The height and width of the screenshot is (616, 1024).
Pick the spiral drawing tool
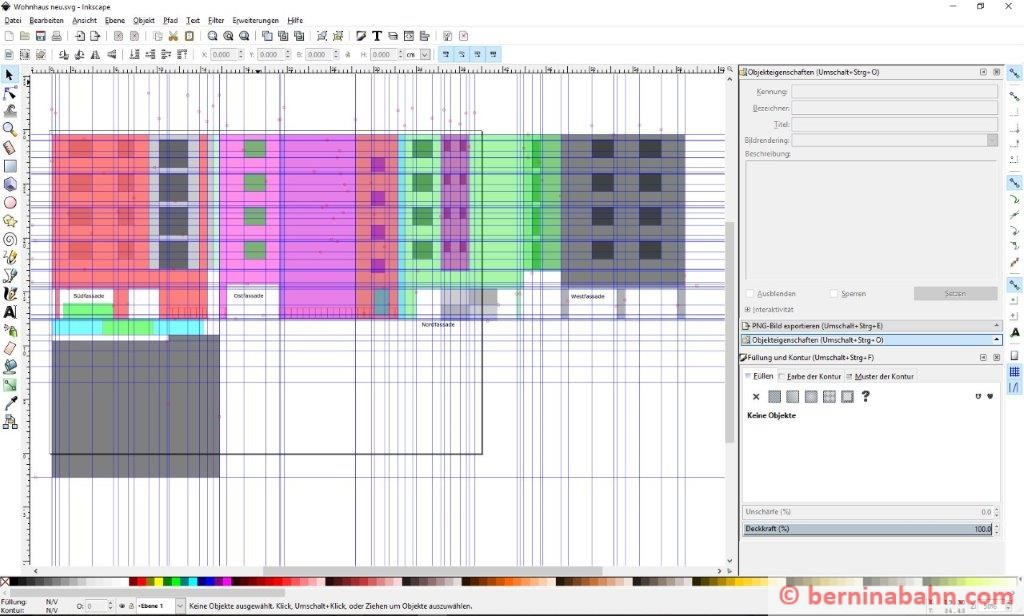[10, 239]
